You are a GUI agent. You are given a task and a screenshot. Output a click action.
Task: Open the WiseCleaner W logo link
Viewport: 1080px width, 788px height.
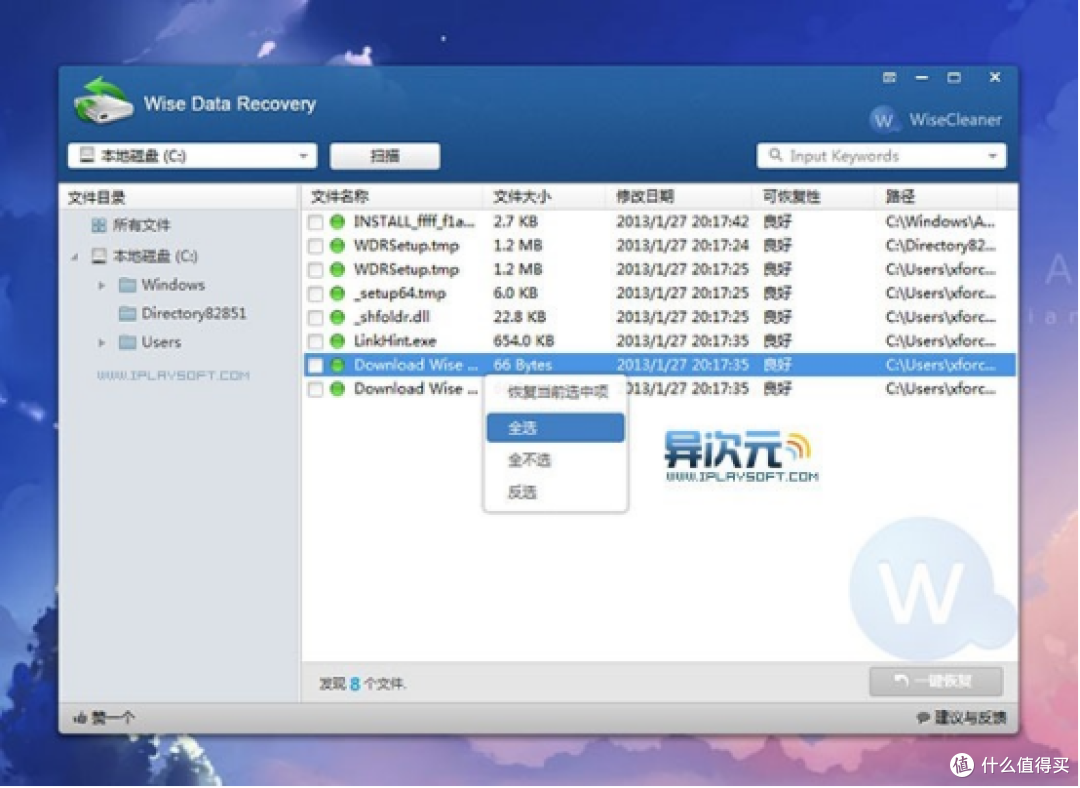click(x=882, y=120)
